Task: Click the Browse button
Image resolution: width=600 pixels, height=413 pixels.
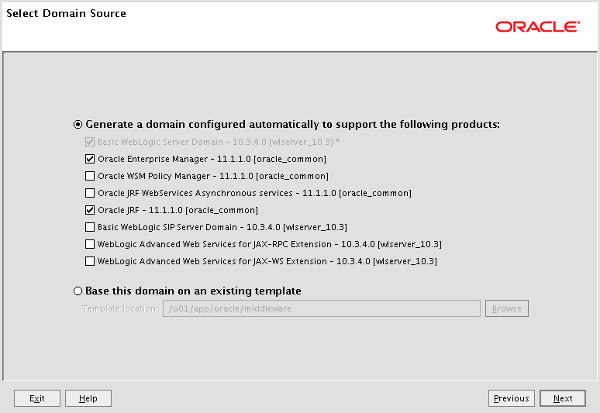Action: coord(507,309)
